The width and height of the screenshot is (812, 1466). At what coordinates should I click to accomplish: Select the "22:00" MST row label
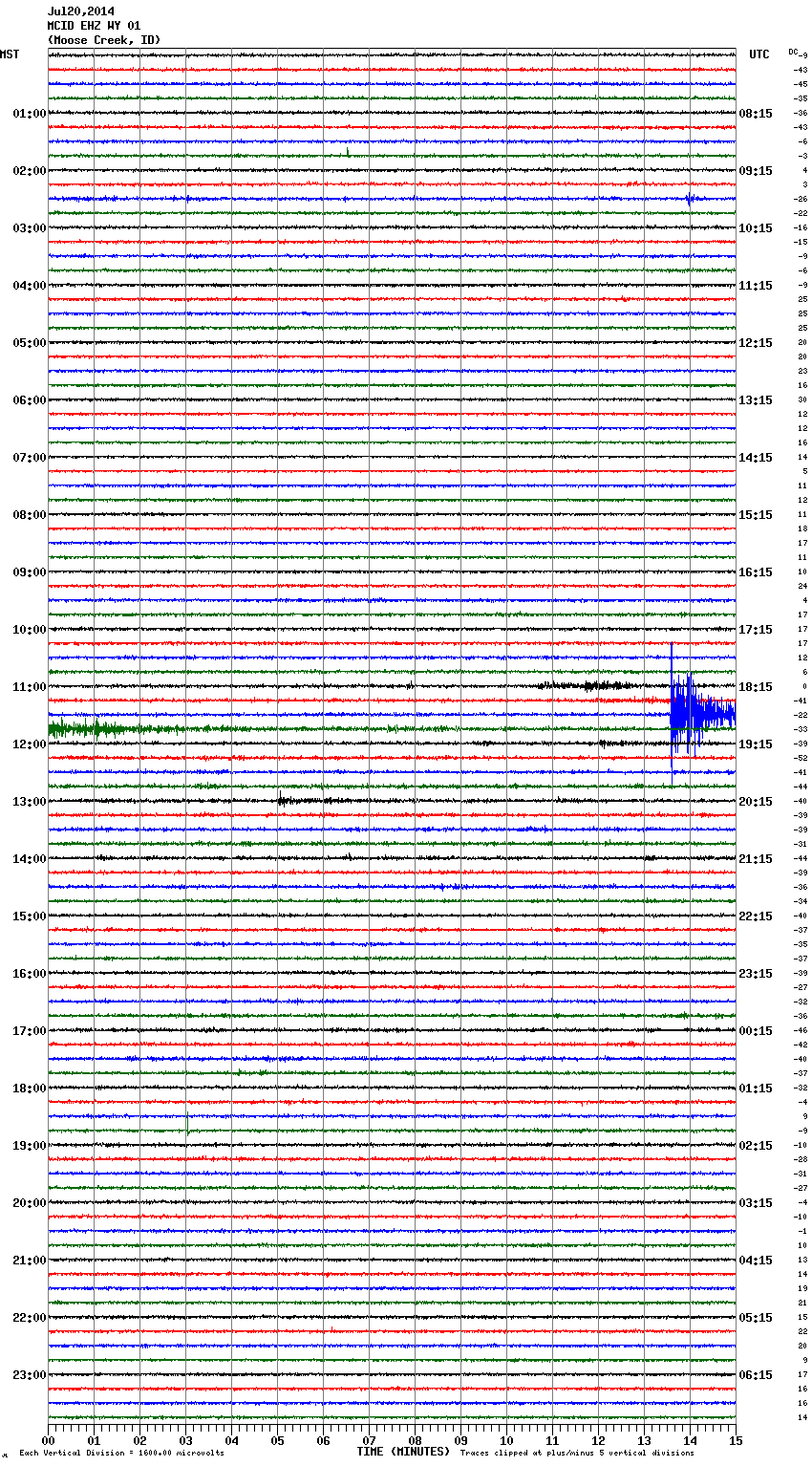pyautogui.click(x=30, y=1318)
